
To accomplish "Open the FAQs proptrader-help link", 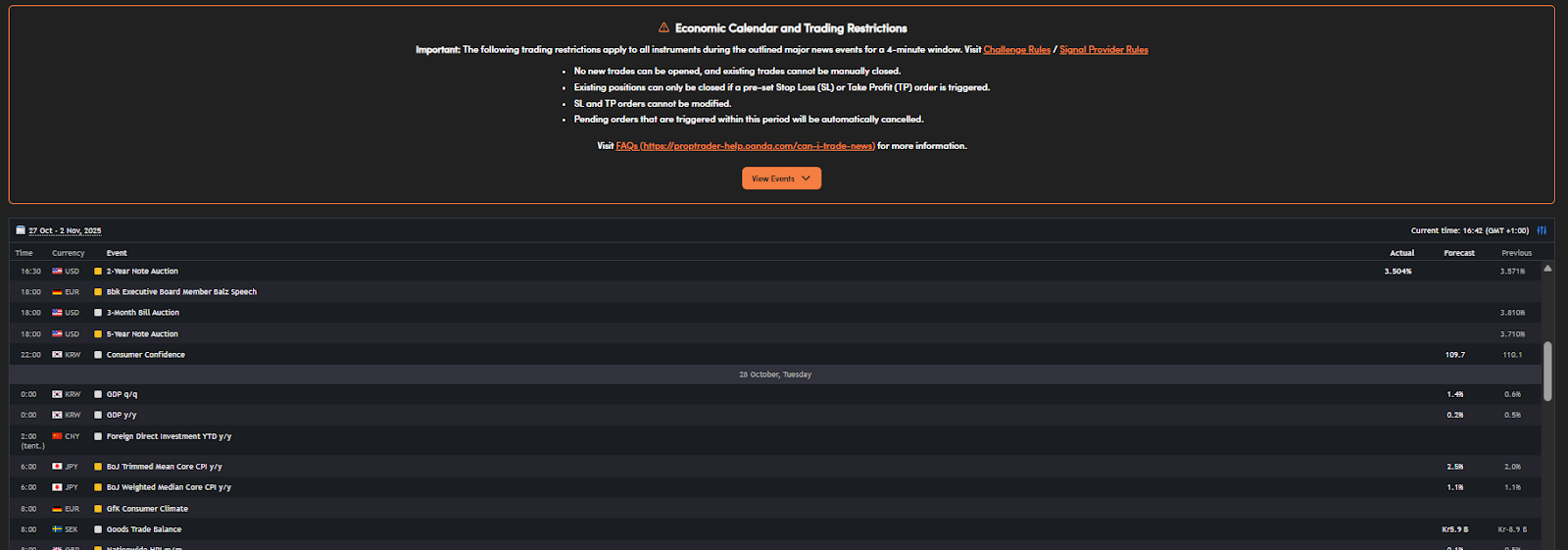I will click(x=745, y=146).
